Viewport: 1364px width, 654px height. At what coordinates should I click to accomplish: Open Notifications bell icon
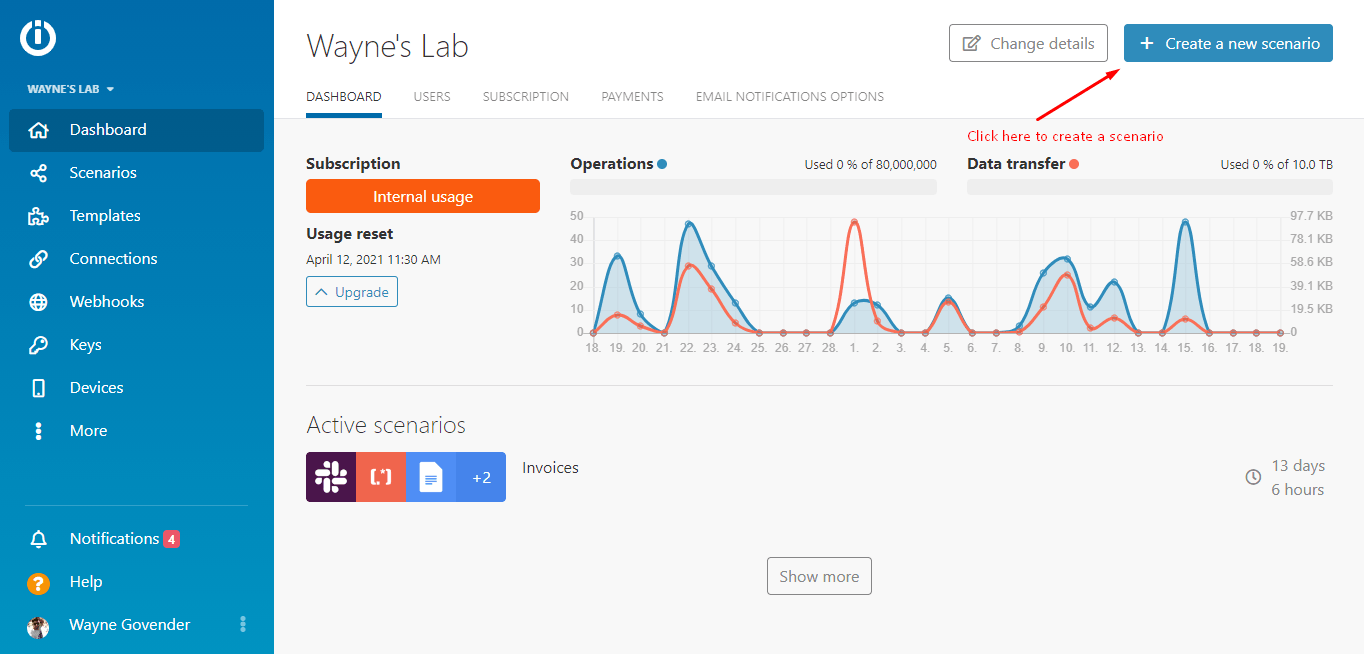(x=39, y=539)
